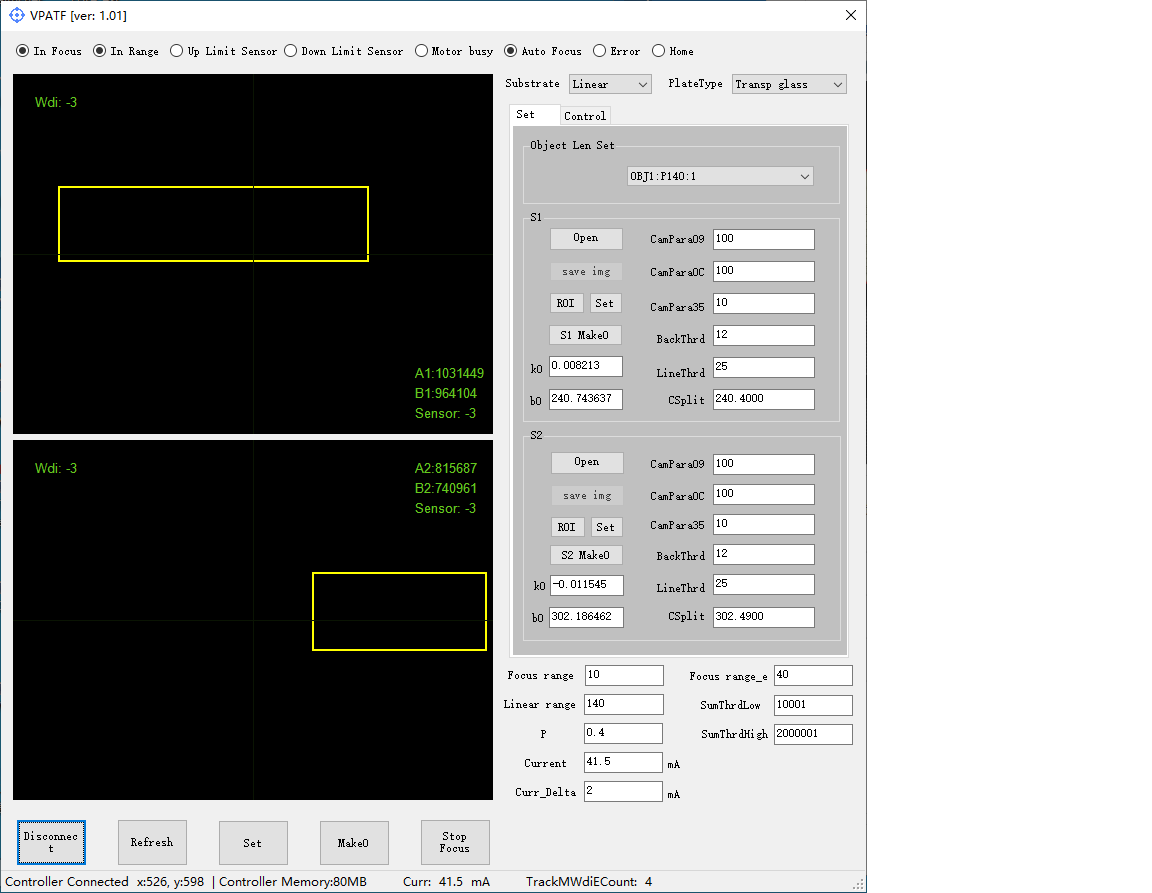Click the S1 Open button
Screen dimensions: 1152x893
(x=586, y=238)
